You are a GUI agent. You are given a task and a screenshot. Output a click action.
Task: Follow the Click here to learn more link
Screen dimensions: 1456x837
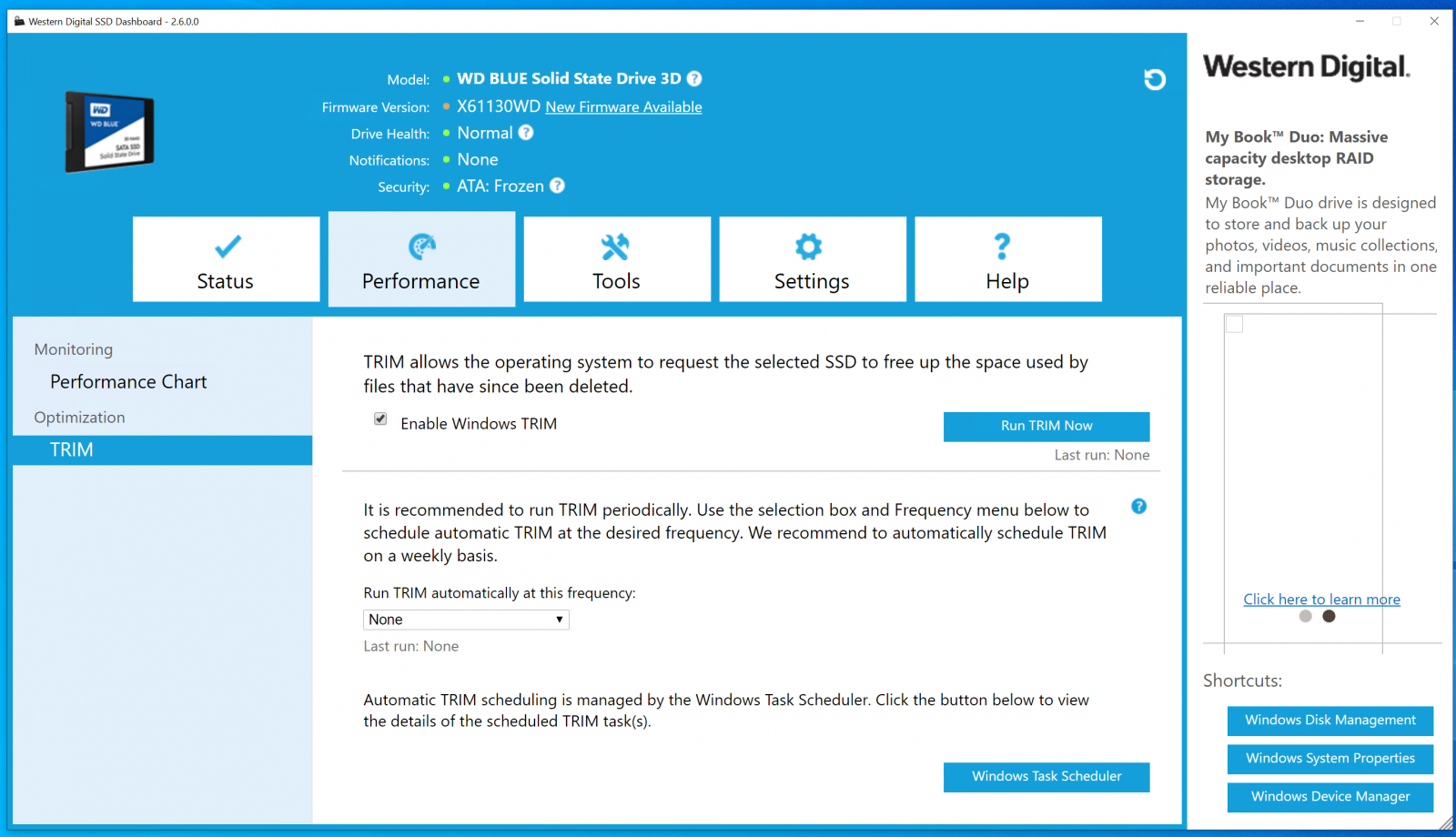click(1321, 600)
